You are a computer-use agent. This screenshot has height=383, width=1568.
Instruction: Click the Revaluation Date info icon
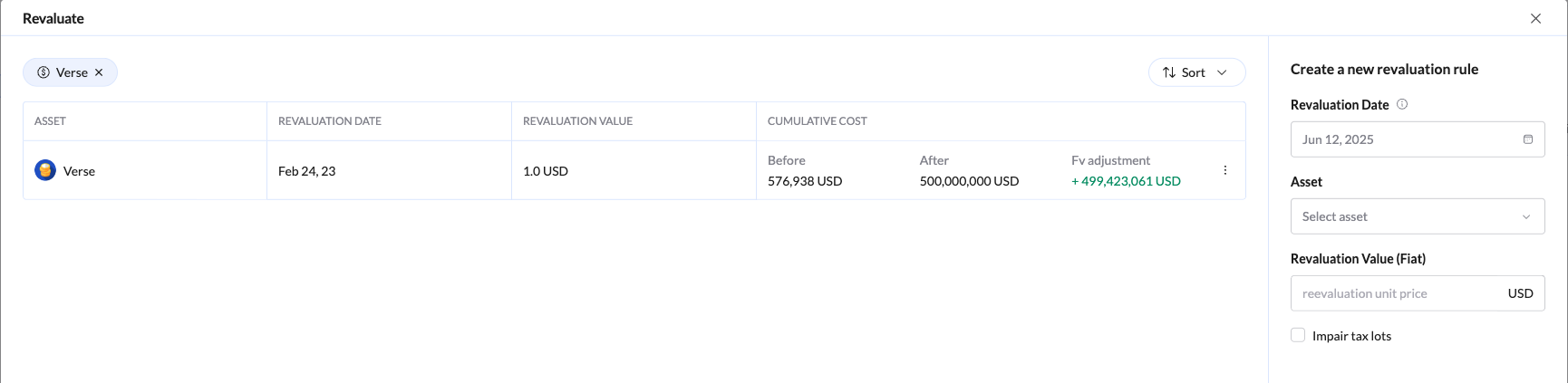[1402, 104]
